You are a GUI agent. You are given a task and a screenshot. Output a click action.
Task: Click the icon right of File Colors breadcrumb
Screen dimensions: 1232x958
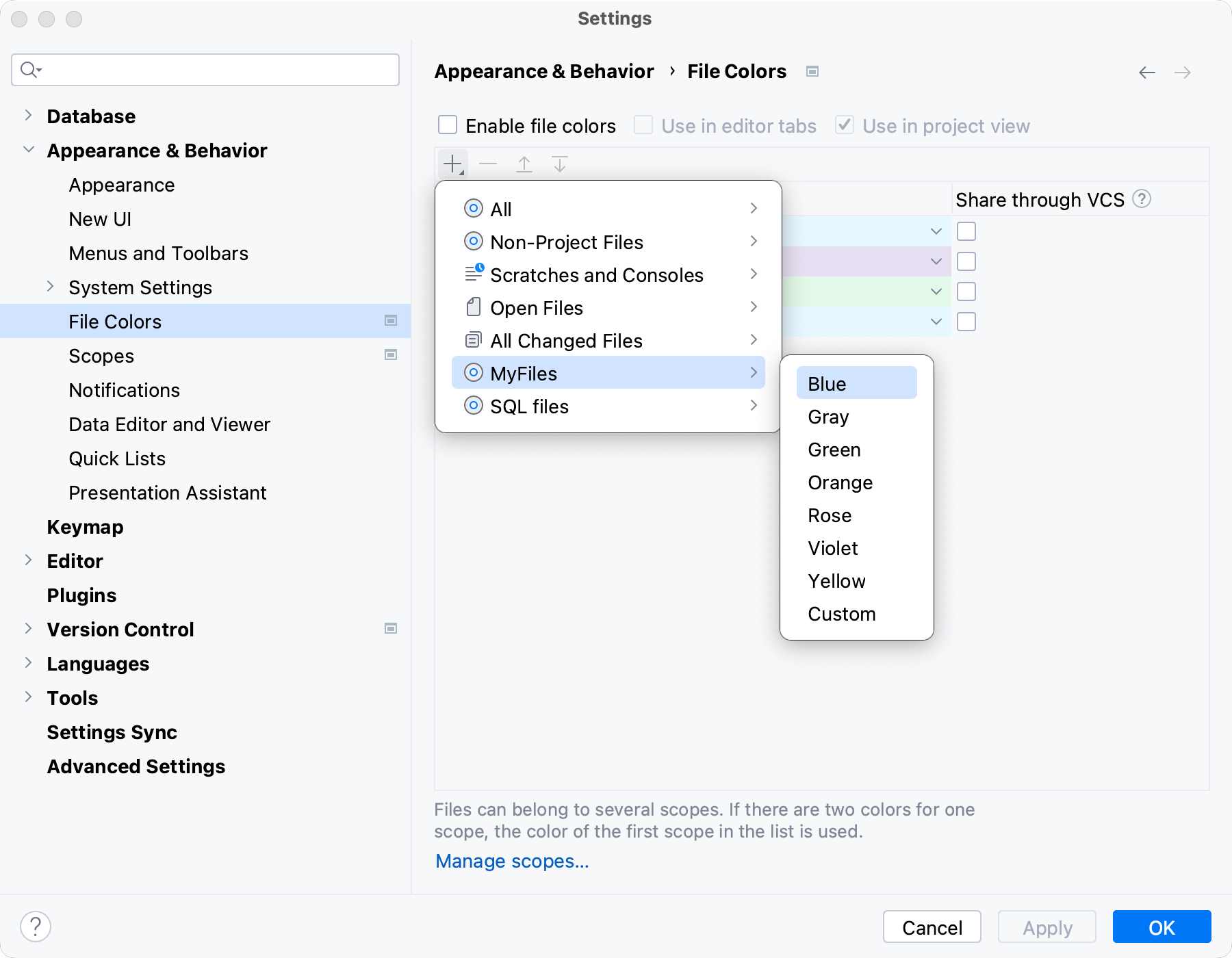[x=812, y=71]
